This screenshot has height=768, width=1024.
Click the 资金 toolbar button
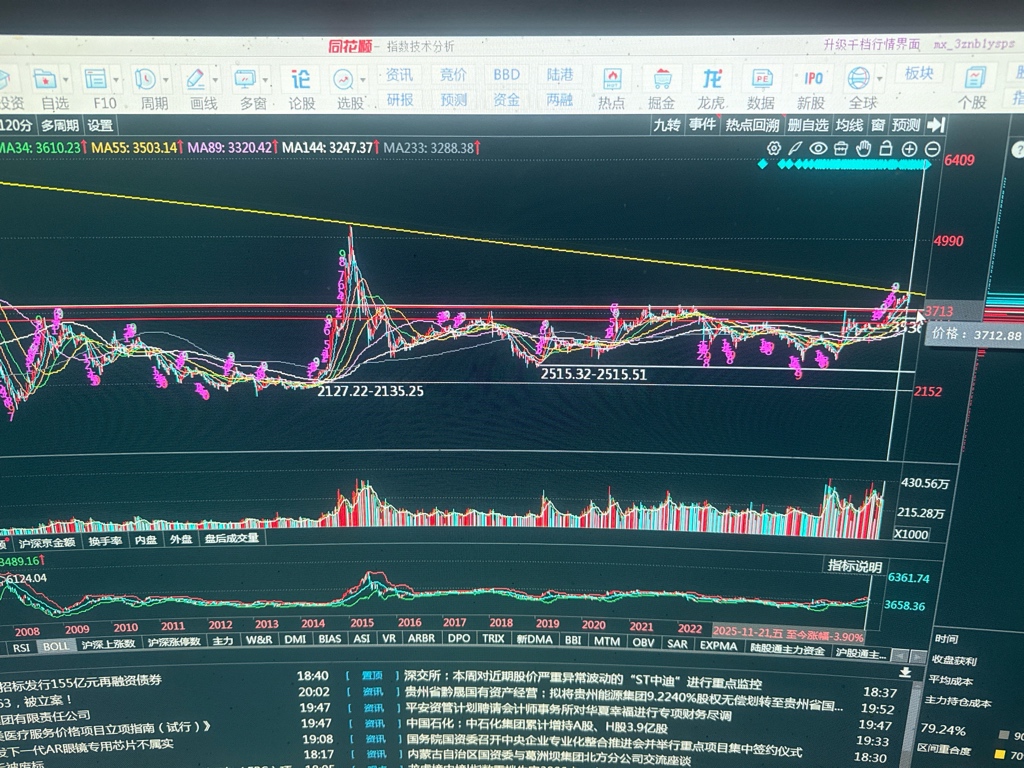[506, 99]
